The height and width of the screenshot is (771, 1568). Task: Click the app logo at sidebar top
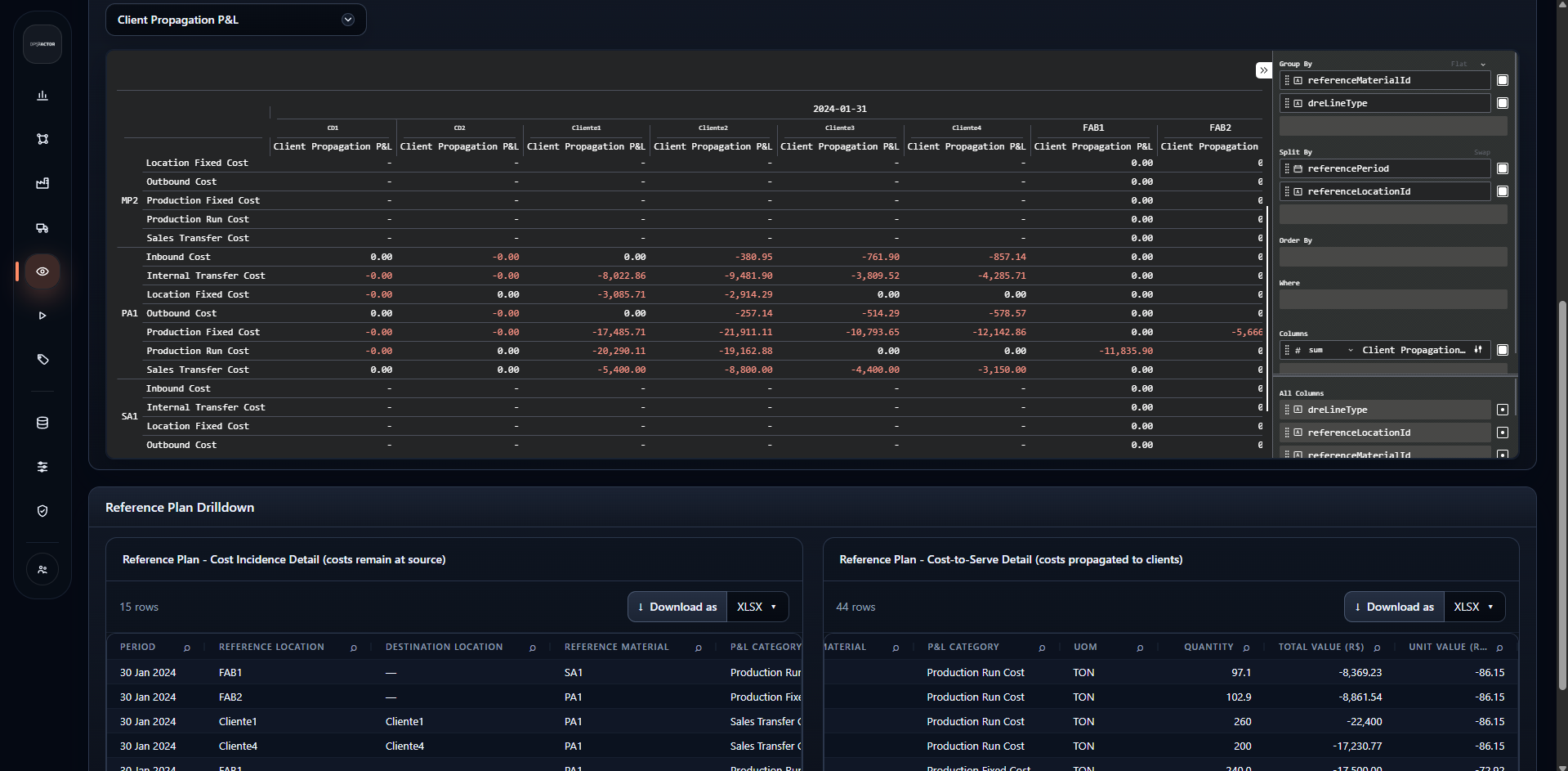coord(42,44)
